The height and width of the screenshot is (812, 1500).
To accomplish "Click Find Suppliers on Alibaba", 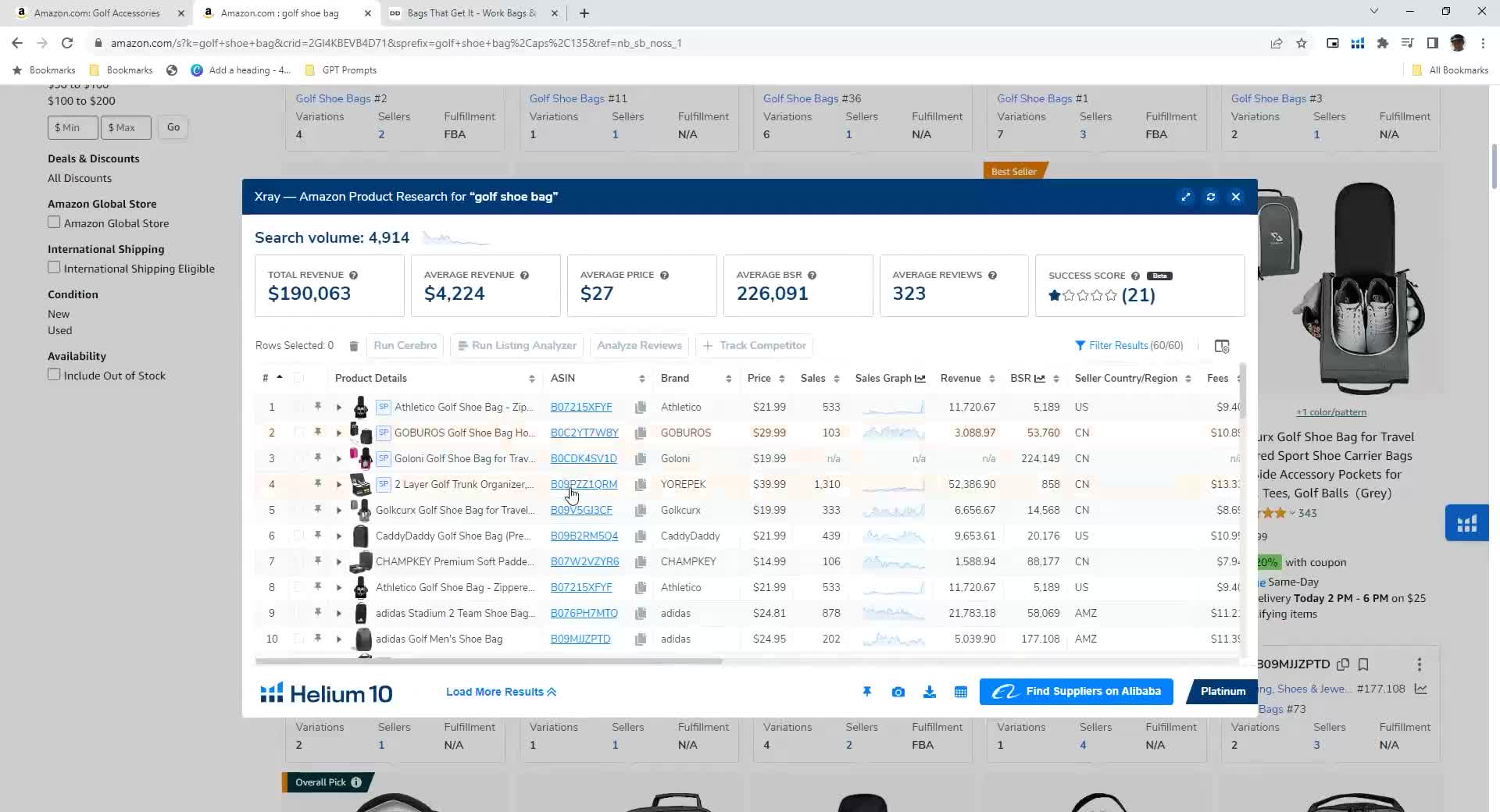I will coord(1077,692).
